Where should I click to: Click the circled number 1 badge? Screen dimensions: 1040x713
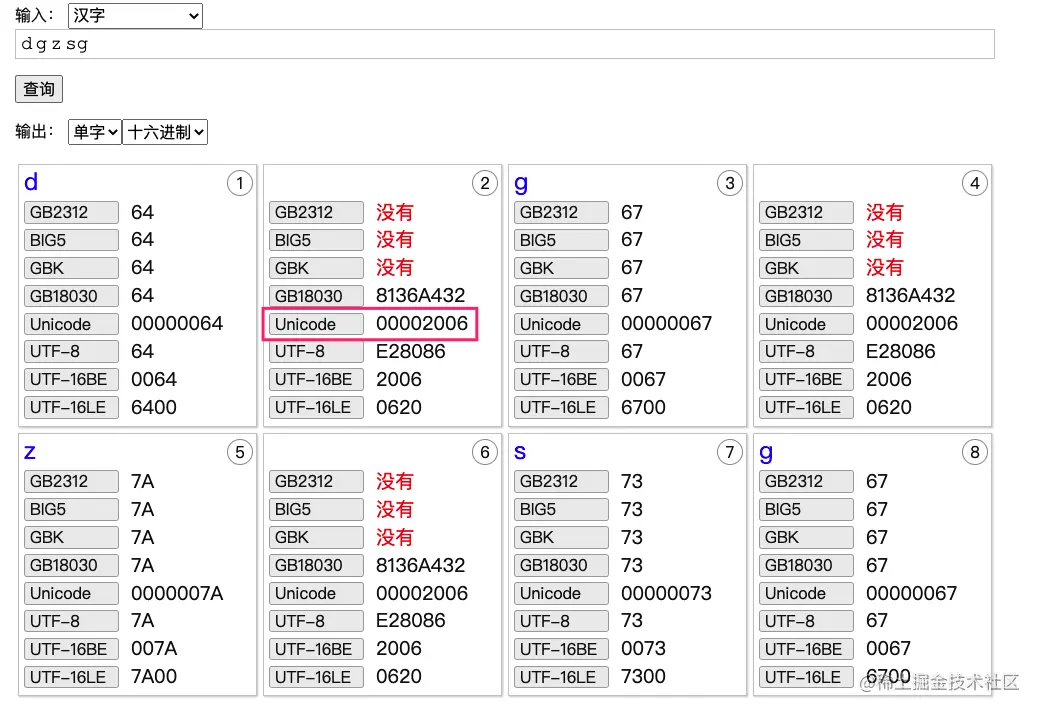[239, 183]
